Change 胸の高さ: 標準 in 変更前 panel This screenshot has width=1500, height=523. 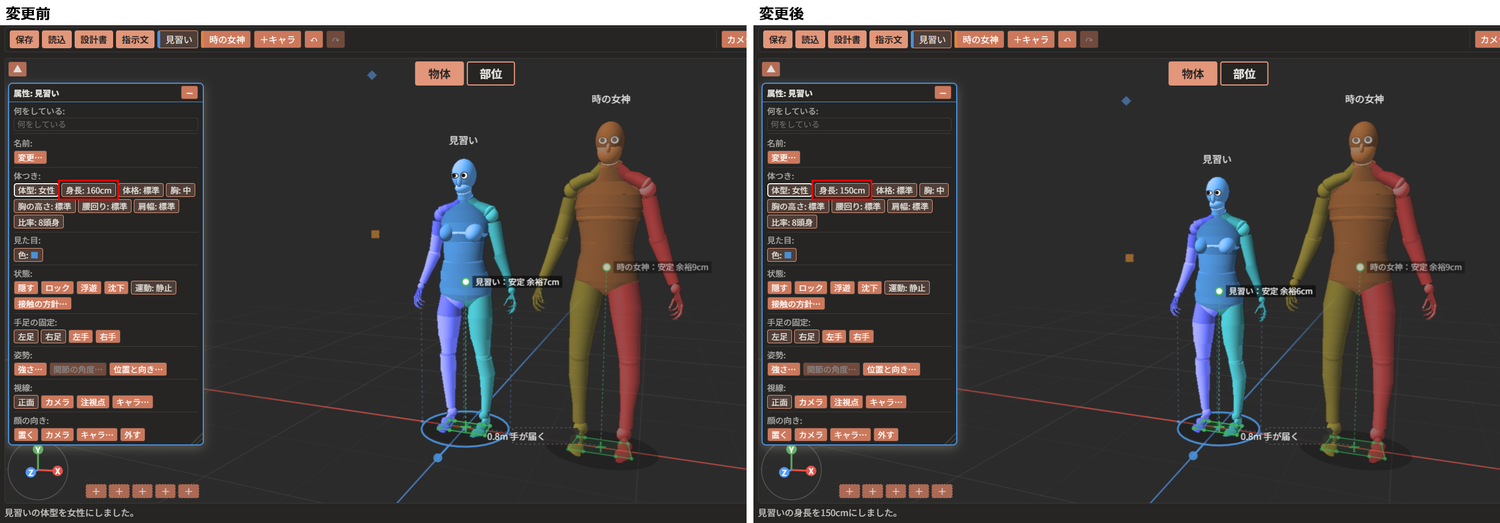tap(44, 206)
